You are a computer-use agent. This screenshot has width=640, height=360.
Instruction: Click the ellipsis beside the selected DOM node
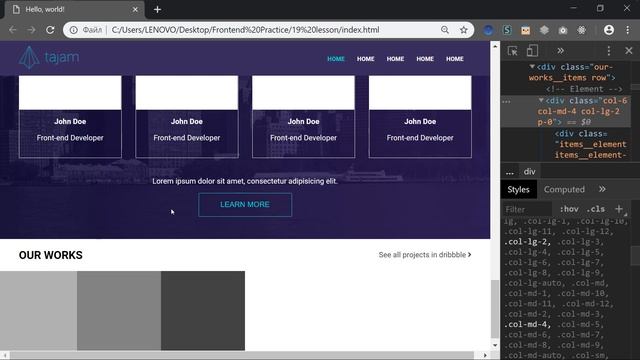(x=507, y=101)
